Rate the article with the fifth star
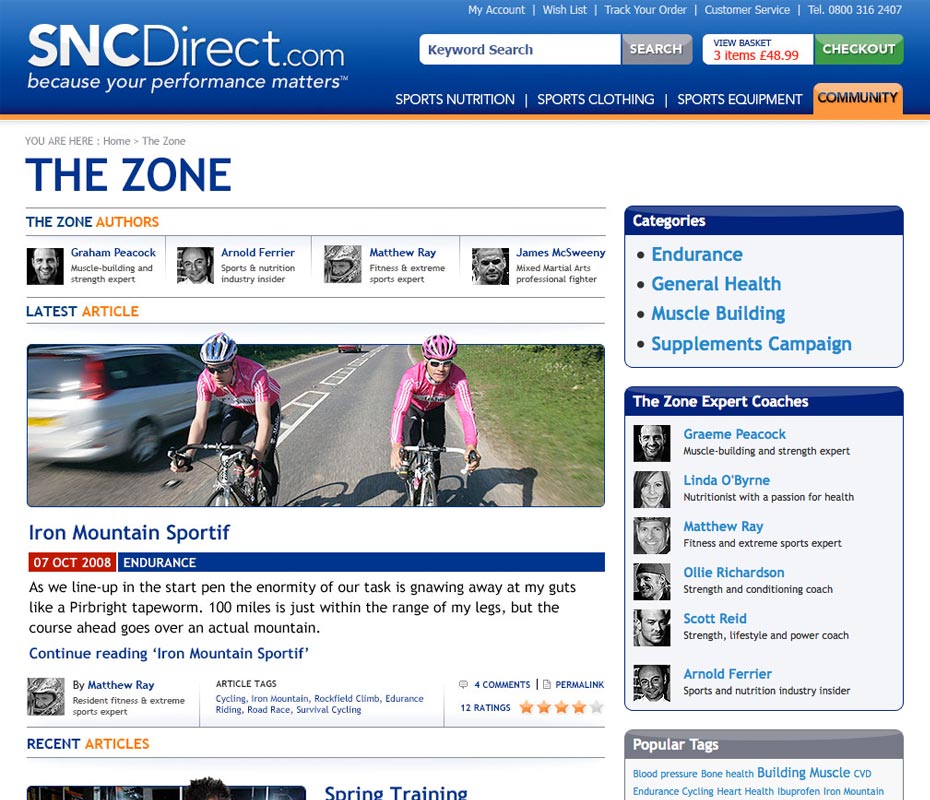 [x=597, y=707]
